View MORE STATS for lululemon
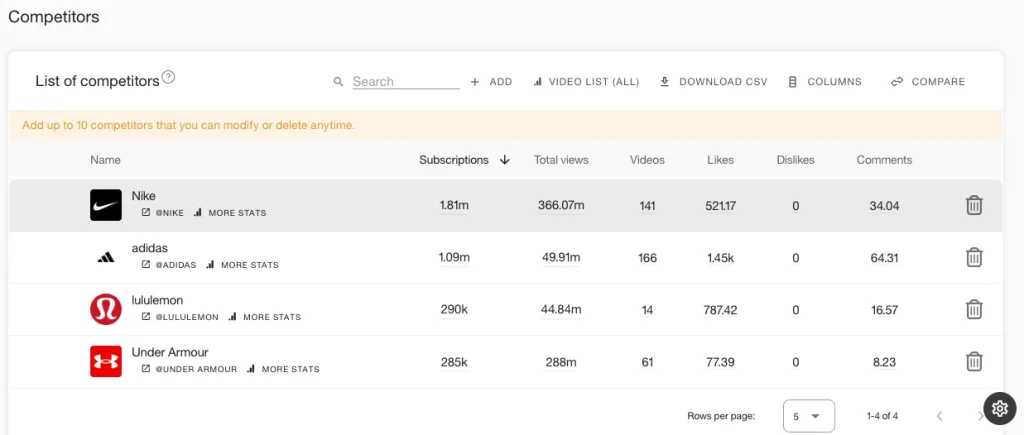The width and height of the screenshot is (1024, 435). (x=264, y=317)
